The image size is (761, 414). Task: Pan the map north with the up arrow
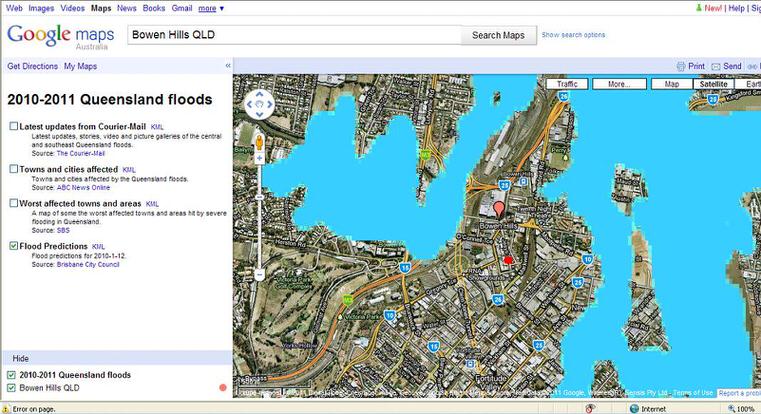click(259, 94)
